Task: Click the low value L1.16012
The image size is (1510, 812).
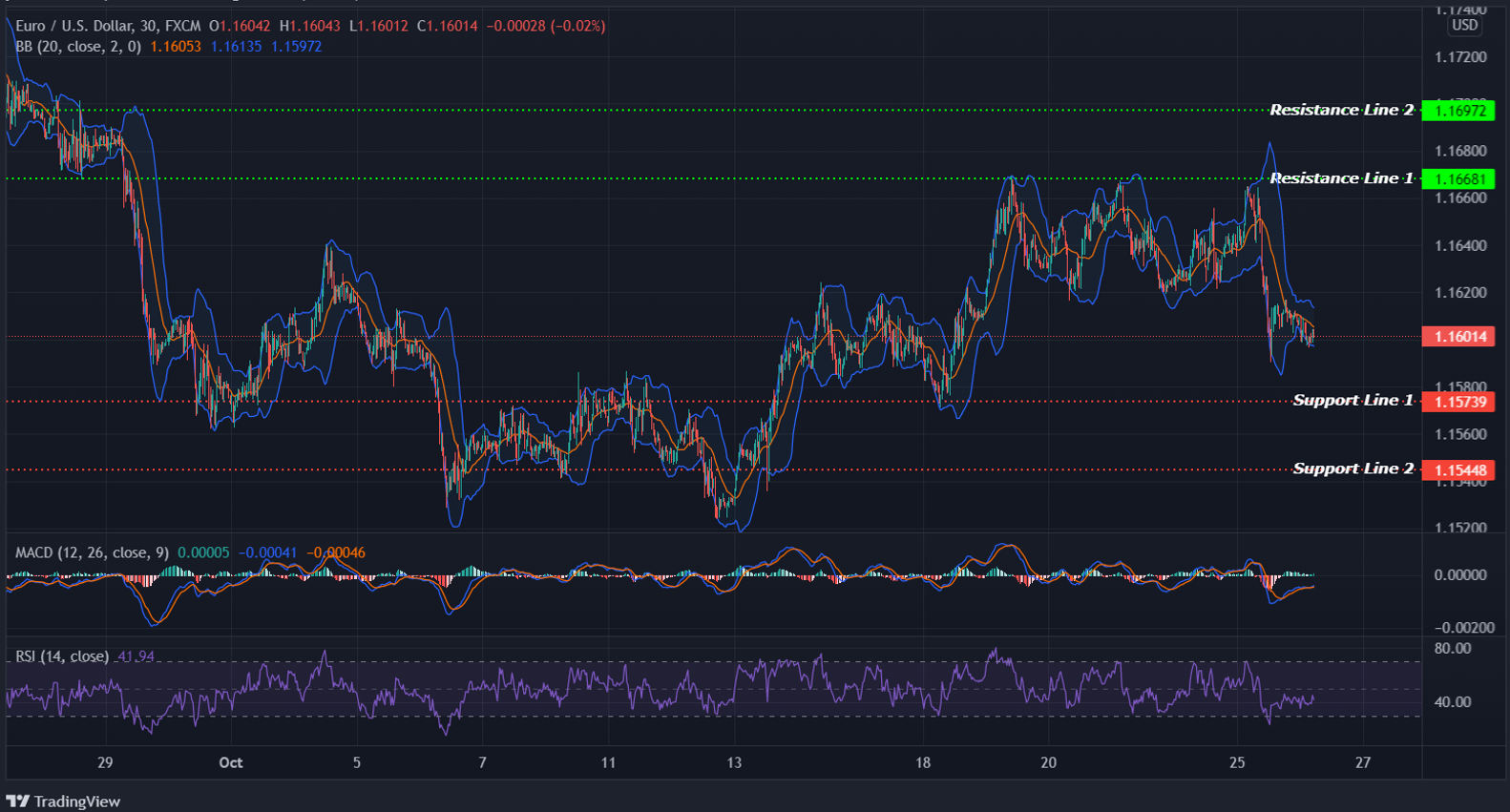Action: coord(378,26)
